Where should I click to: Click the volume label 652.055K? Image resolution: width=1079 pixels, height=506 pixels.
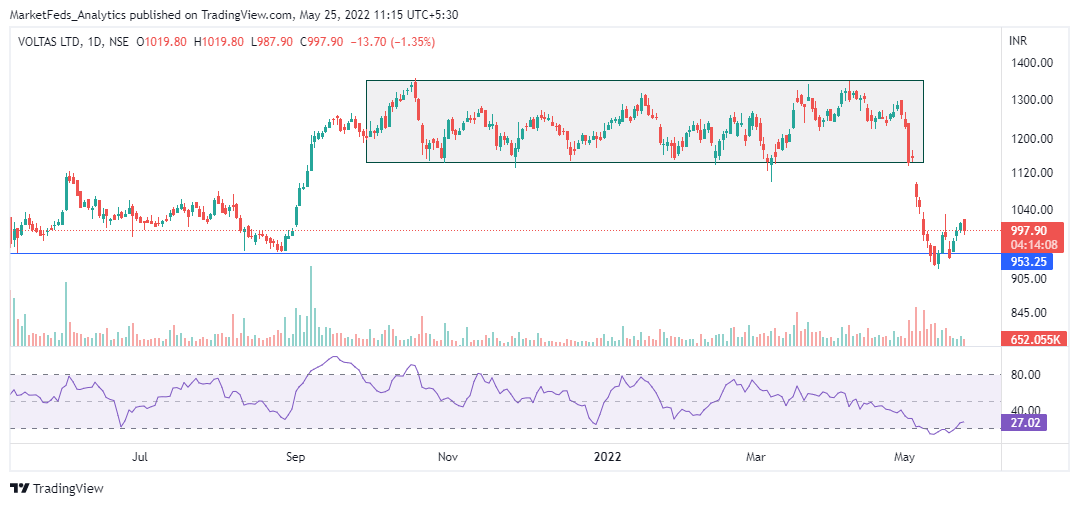1034,339
